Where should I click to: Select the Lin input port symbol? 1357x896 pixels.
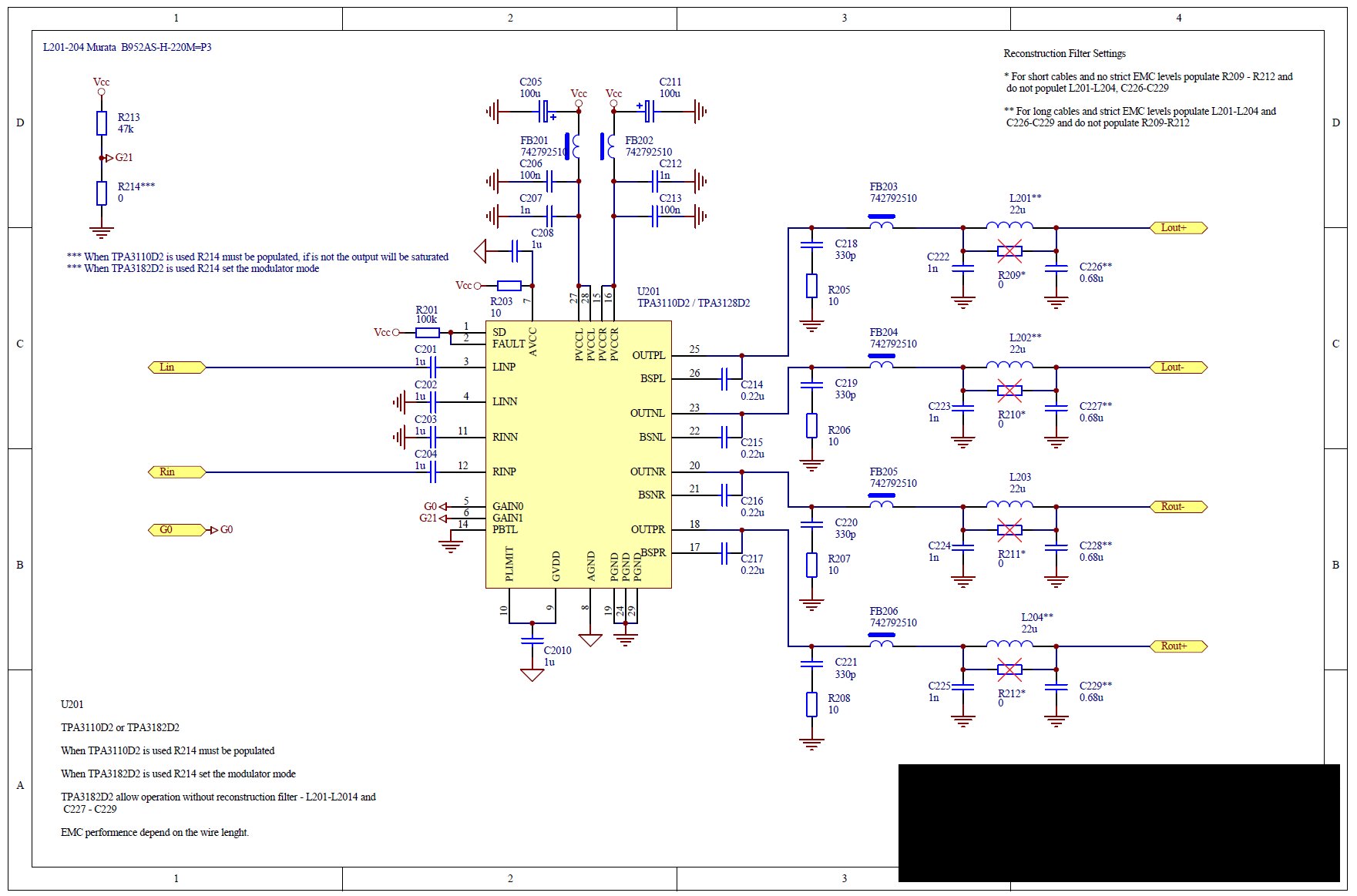176,367
